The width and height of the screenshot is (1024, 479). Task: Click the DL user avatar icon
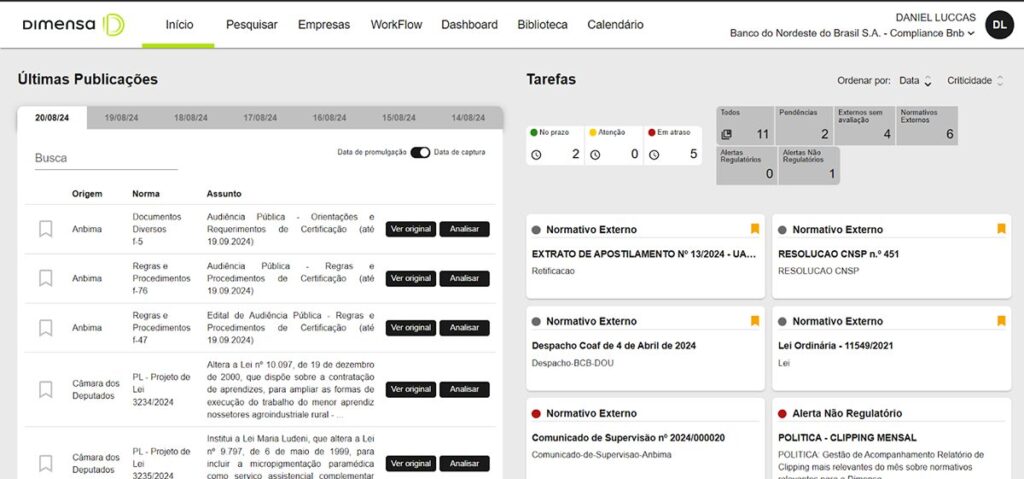coord(999,25)
